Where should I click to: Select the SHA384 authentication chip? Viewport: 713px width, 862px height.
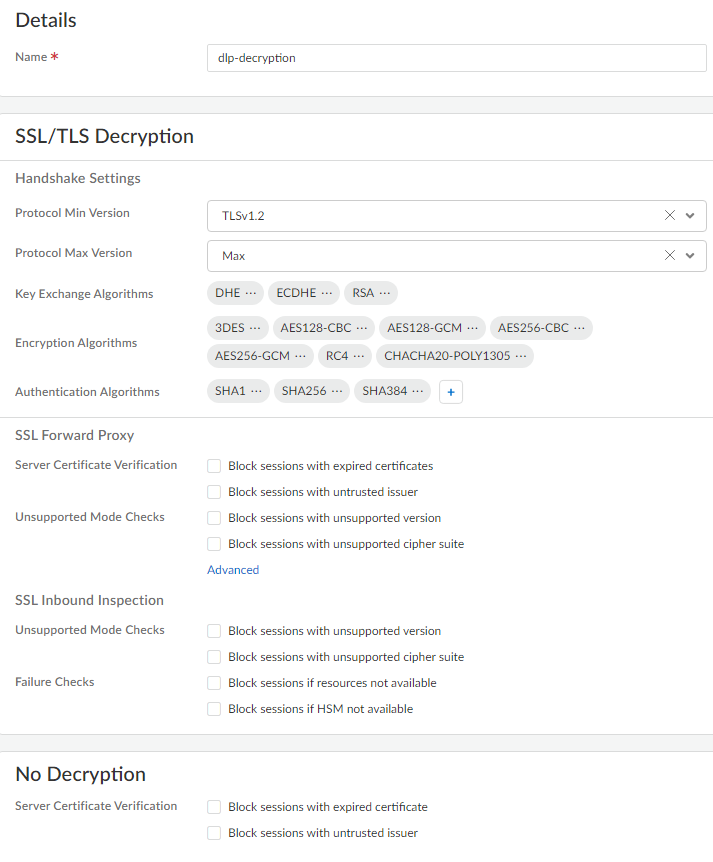point(385,392)
